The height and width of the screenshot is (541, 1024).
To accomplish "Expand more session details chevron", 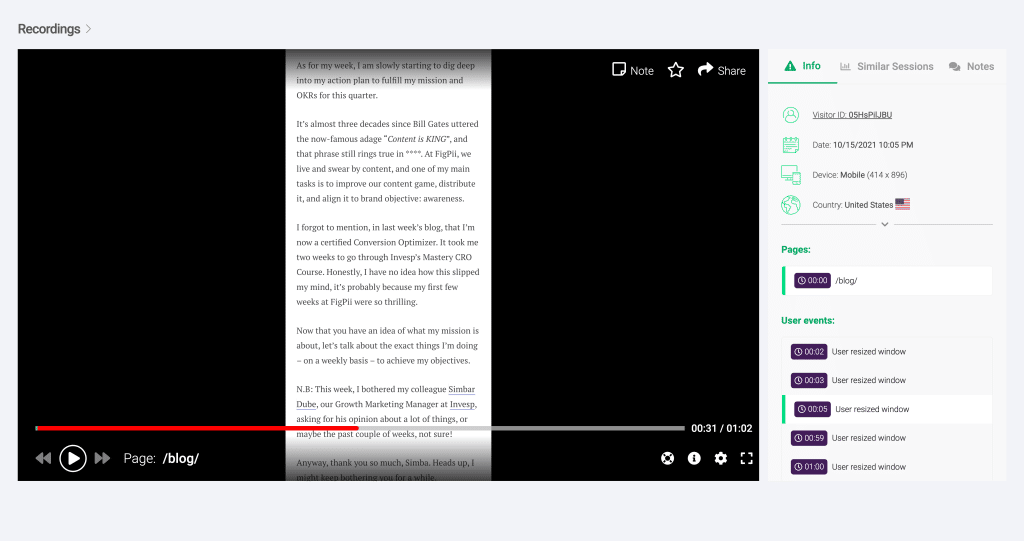I will 885,224.
